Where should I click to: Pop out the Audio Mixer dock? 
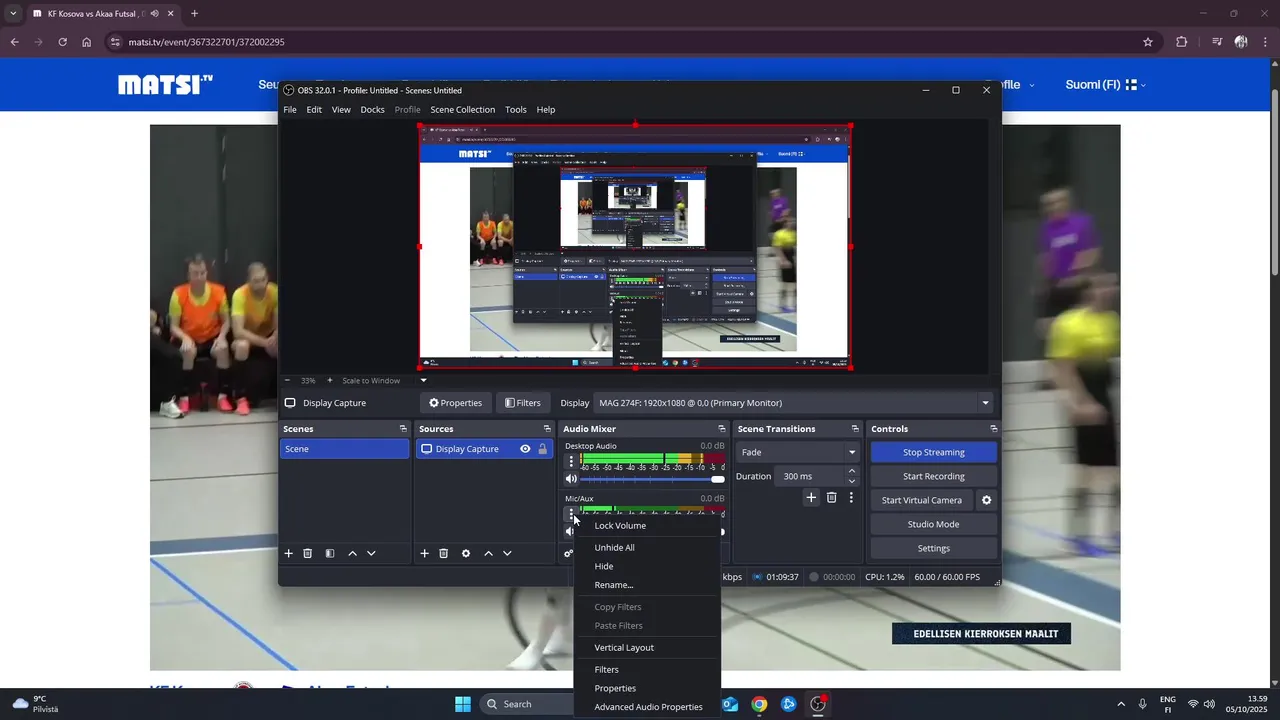pos(721,429)
